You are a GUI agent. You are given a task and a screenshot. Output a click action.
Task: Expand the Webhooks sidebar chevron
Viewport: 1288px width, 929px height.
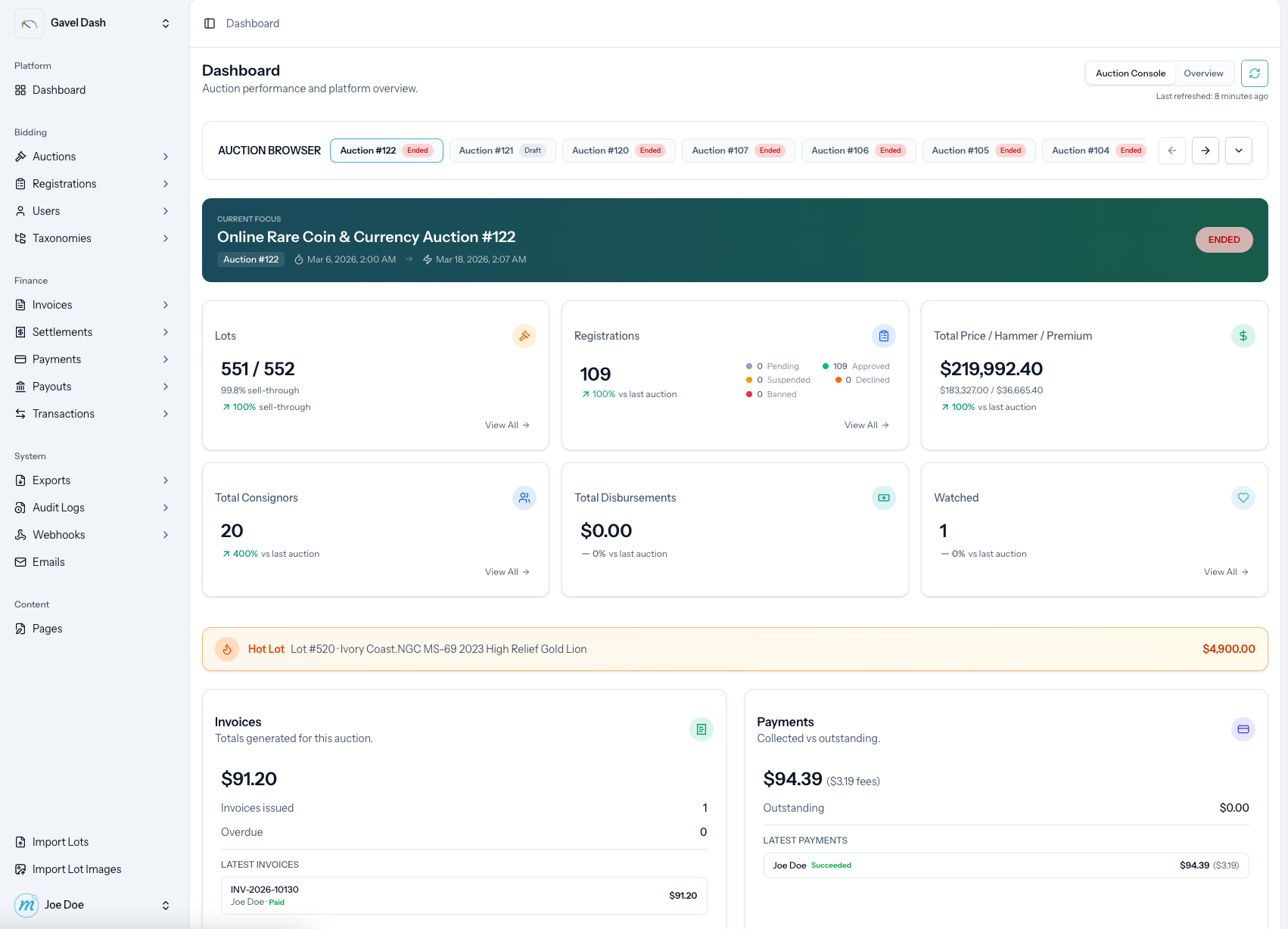click(166, 535)
